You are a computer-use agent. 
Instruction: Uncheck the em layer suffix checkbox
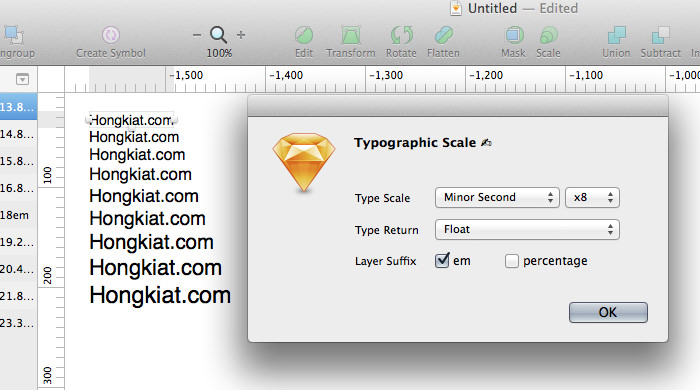[x=442, y=260]
